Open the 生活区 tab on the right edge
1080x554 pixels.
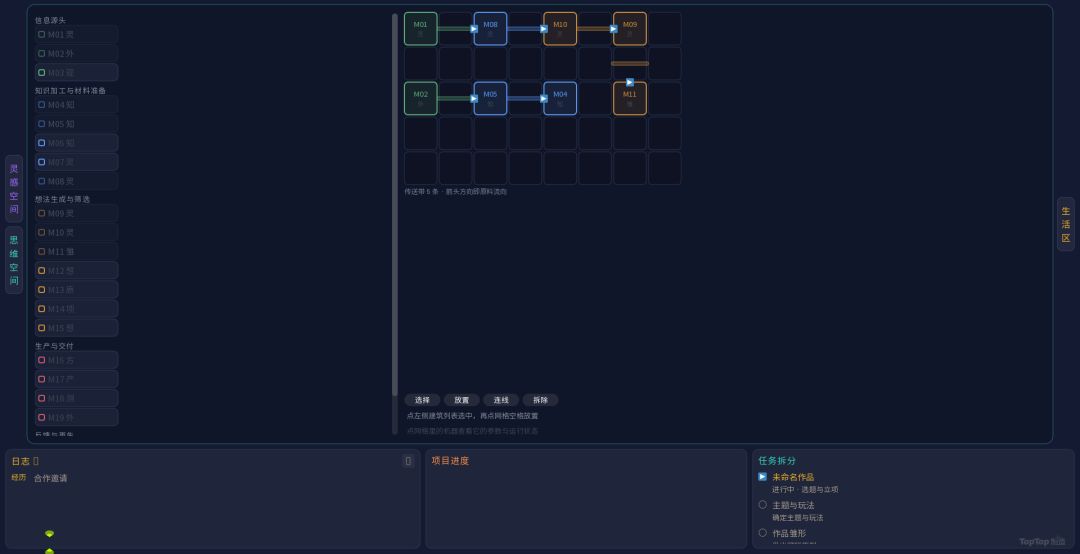click(1066, 224)
